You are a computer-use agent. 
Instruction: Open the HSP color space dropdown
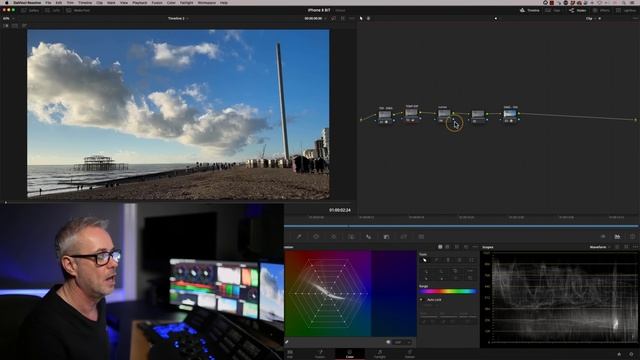402,342
